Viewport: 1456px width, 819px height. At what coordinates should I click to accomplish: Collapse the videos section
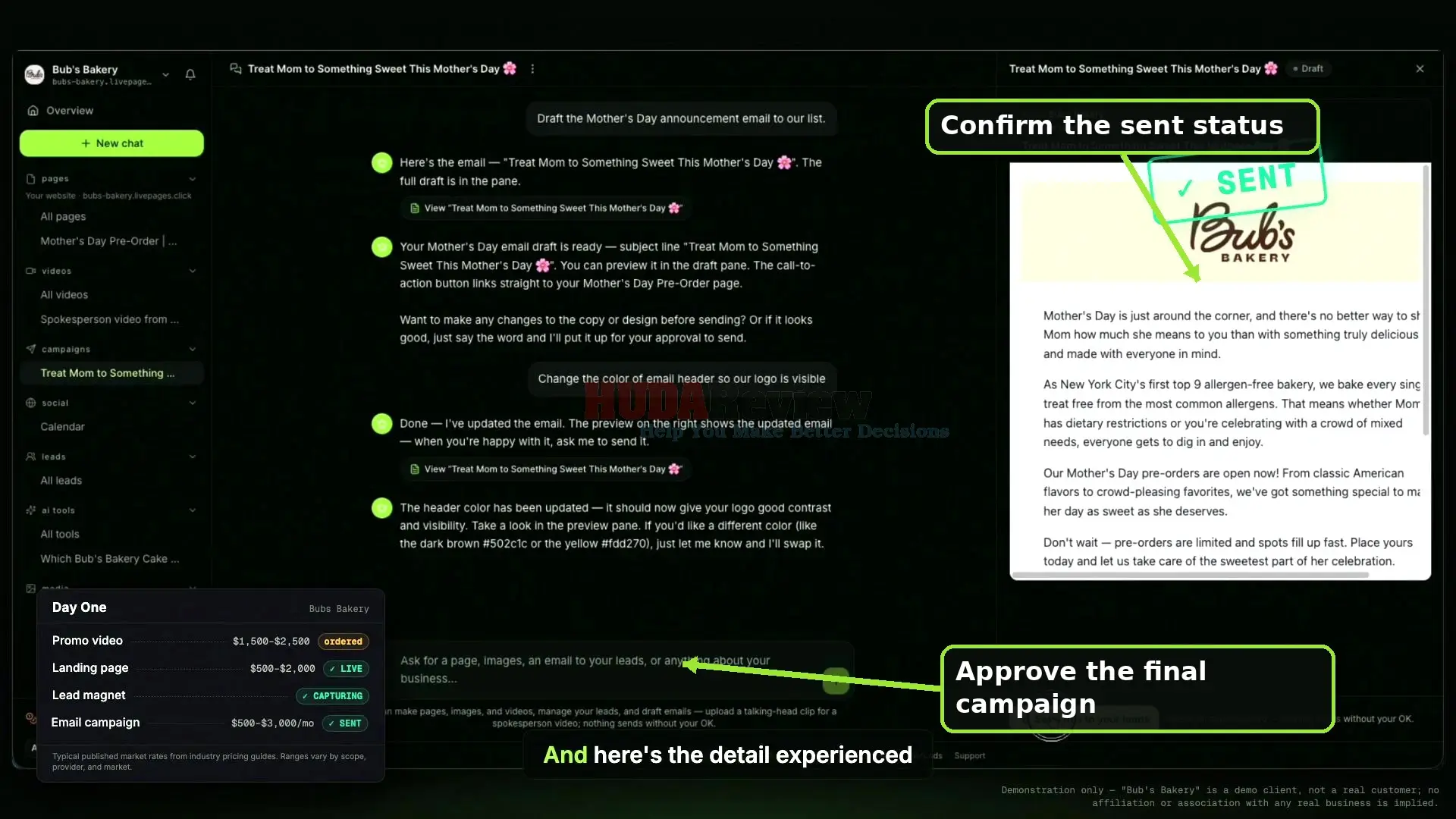click(193, 271)
